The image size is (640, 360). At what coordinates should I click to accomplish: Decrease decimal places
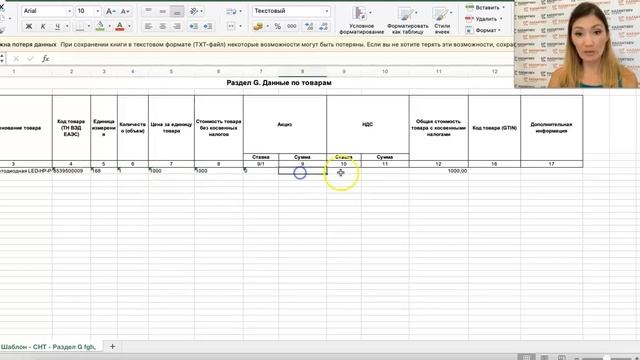324,27
